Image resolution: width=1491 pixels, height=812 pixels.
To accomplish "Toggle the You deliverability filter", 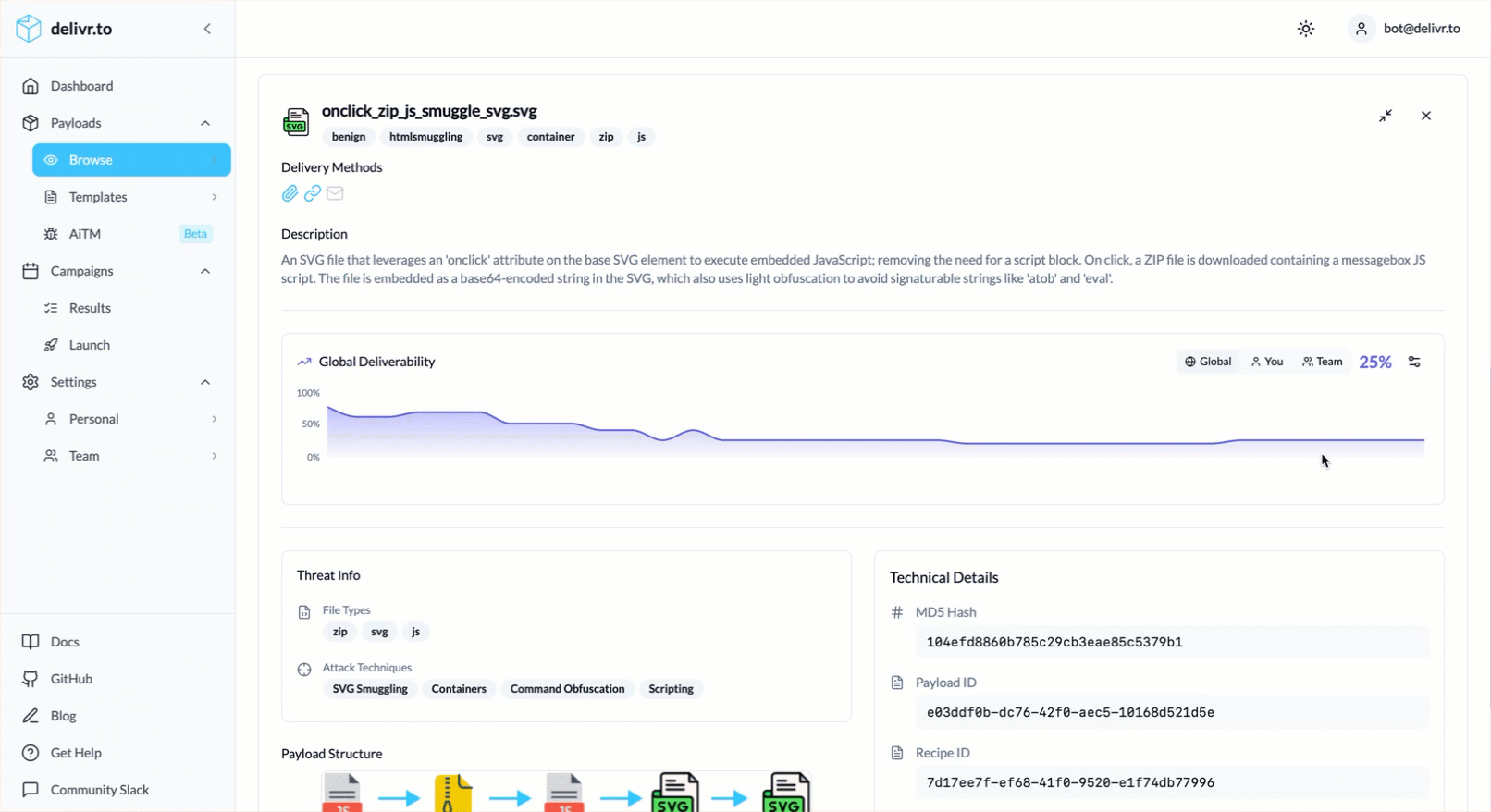I will [1267, 362].
